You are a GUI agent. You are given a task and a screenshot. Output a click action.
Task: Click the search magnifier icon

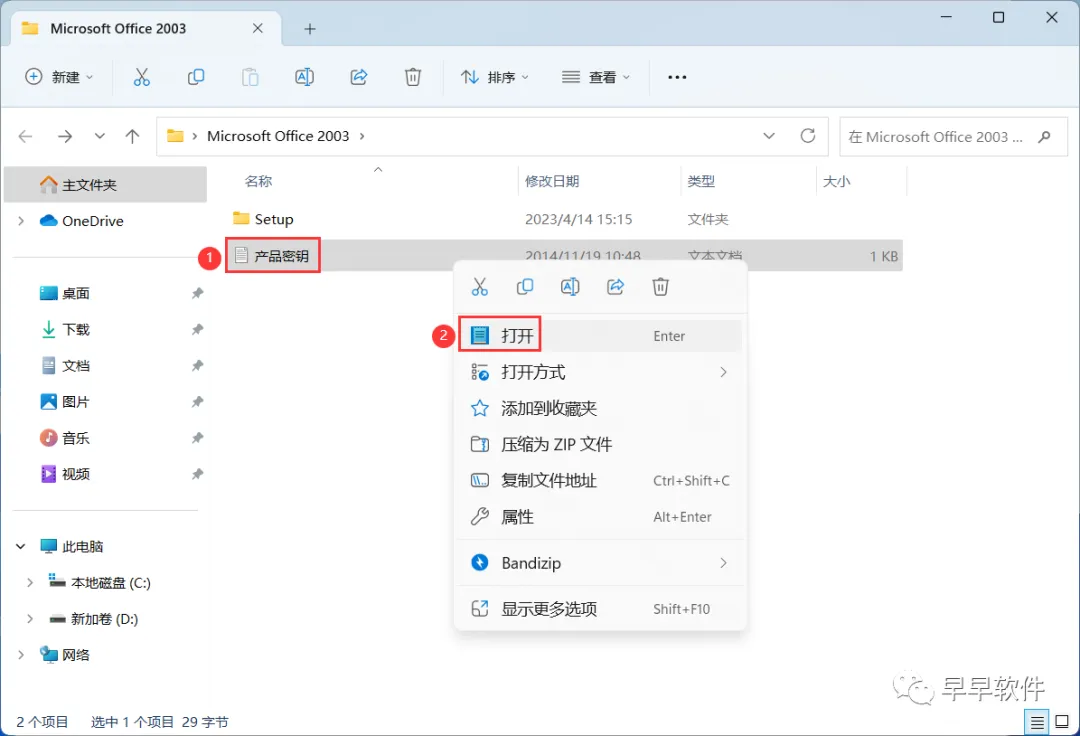tap(1044, 137)
